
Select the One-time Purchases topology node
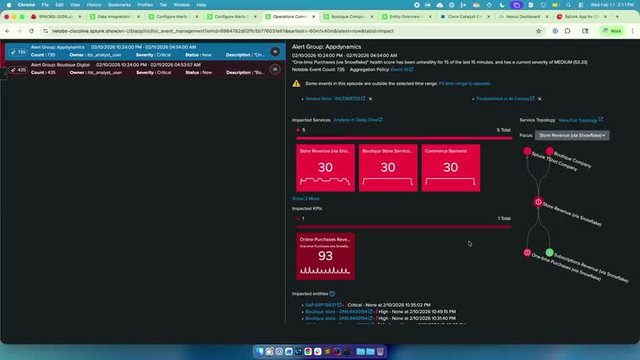click(x=527, y=253)
